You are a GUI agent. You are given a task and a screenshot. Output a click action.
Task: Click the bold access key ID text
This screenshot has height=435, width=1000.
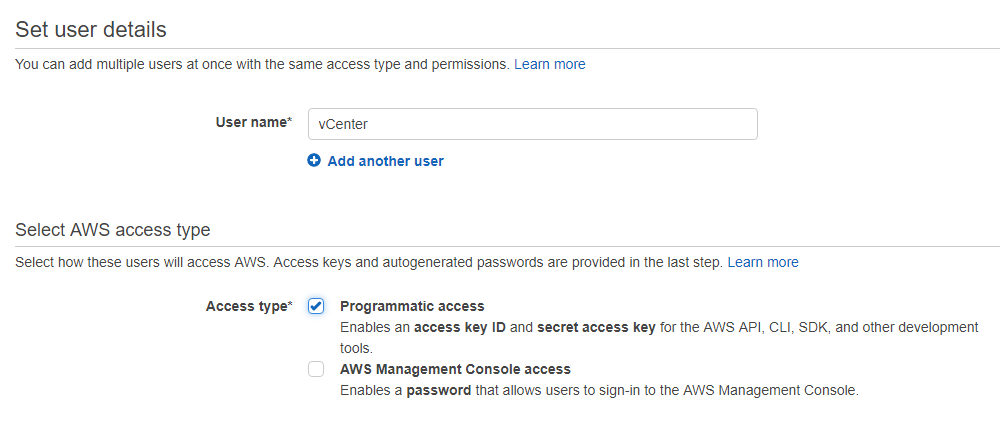[x=460, y=328]
